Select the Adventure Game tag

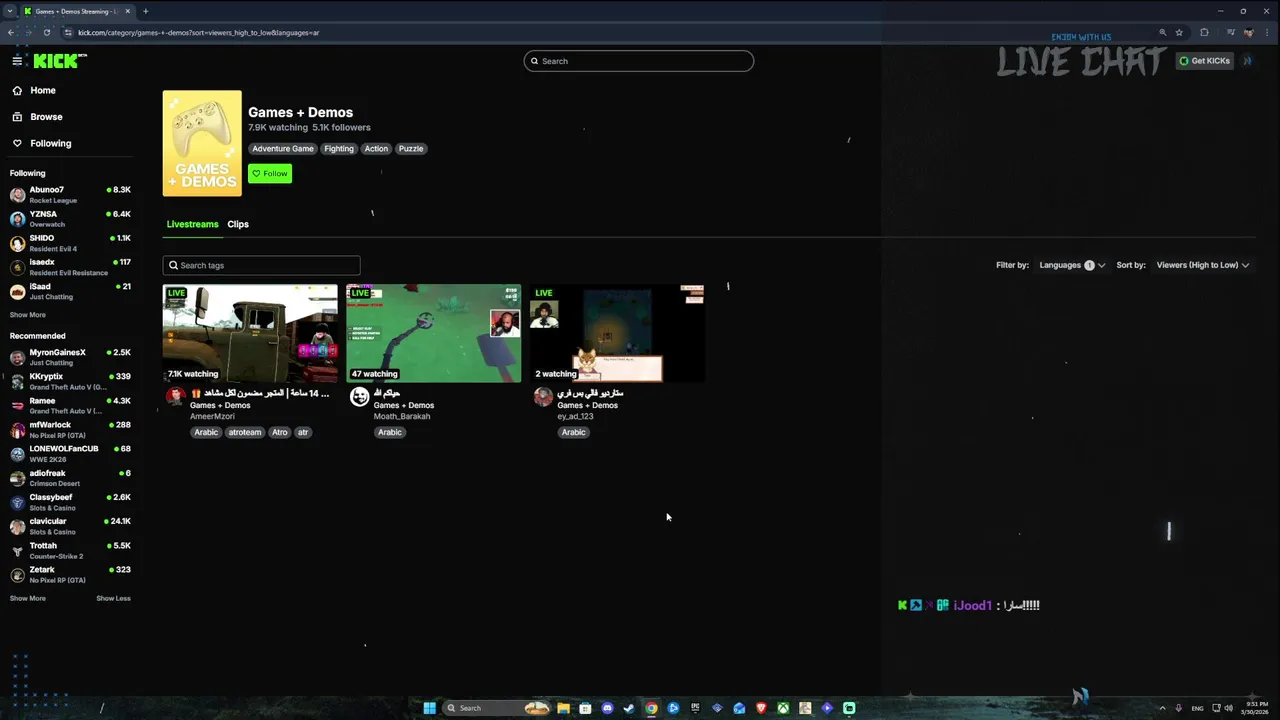coord(283,148)
